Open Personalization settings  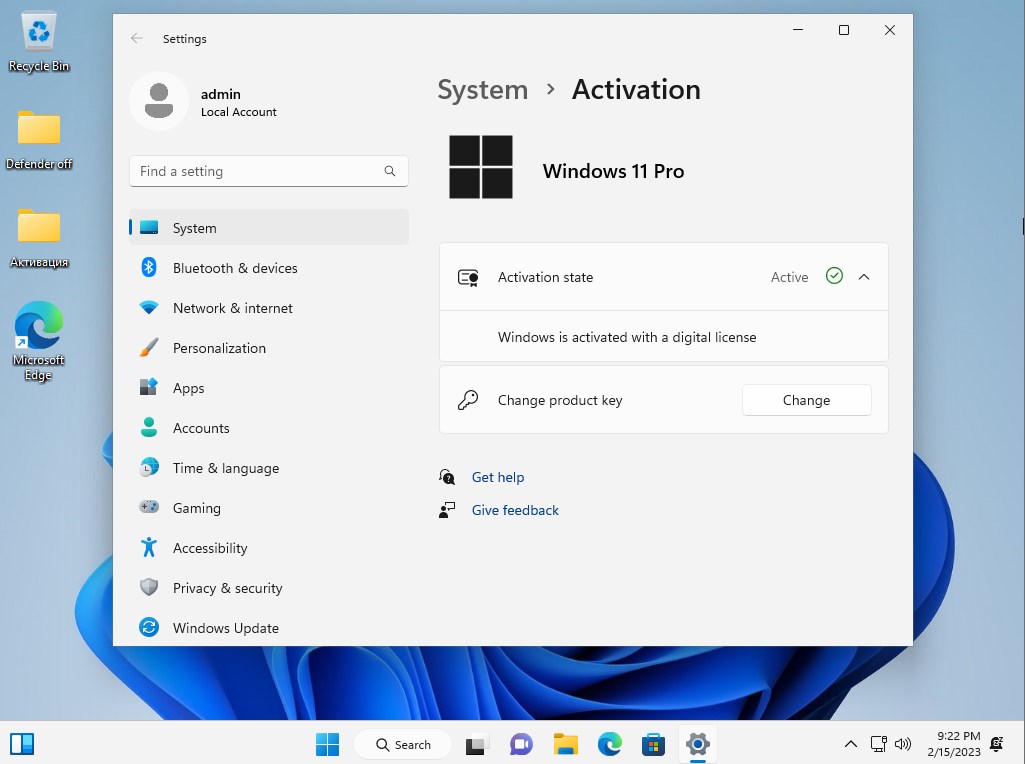pos(220,348)
